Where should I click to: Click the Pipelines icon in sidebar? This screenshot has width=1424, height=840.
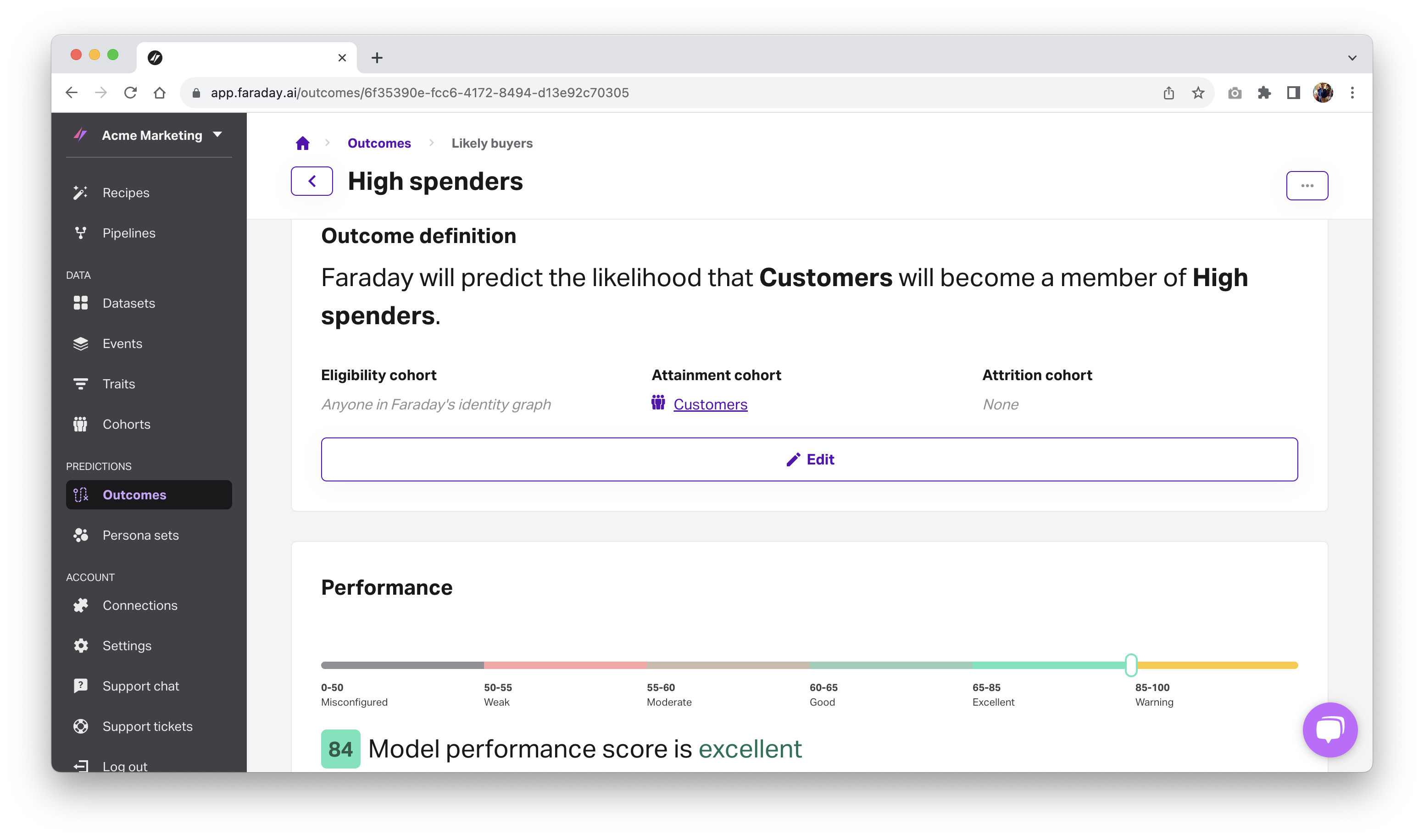(x=80, y=233)
